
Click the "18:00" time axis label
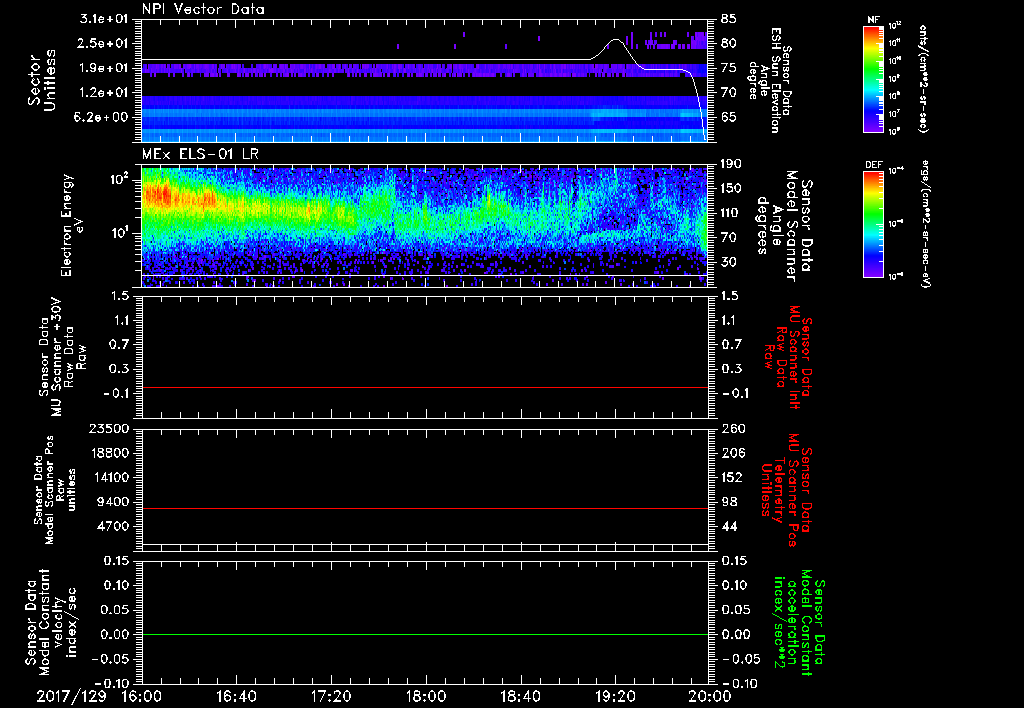click(425, 696)
